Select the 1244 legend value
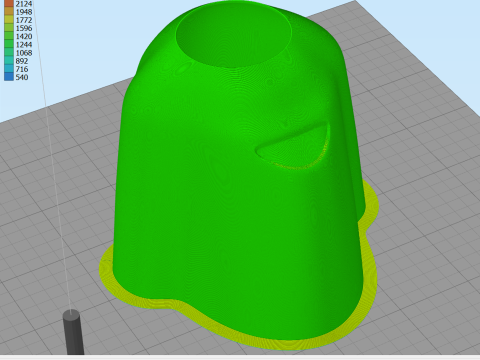 (x=24, y=44)
